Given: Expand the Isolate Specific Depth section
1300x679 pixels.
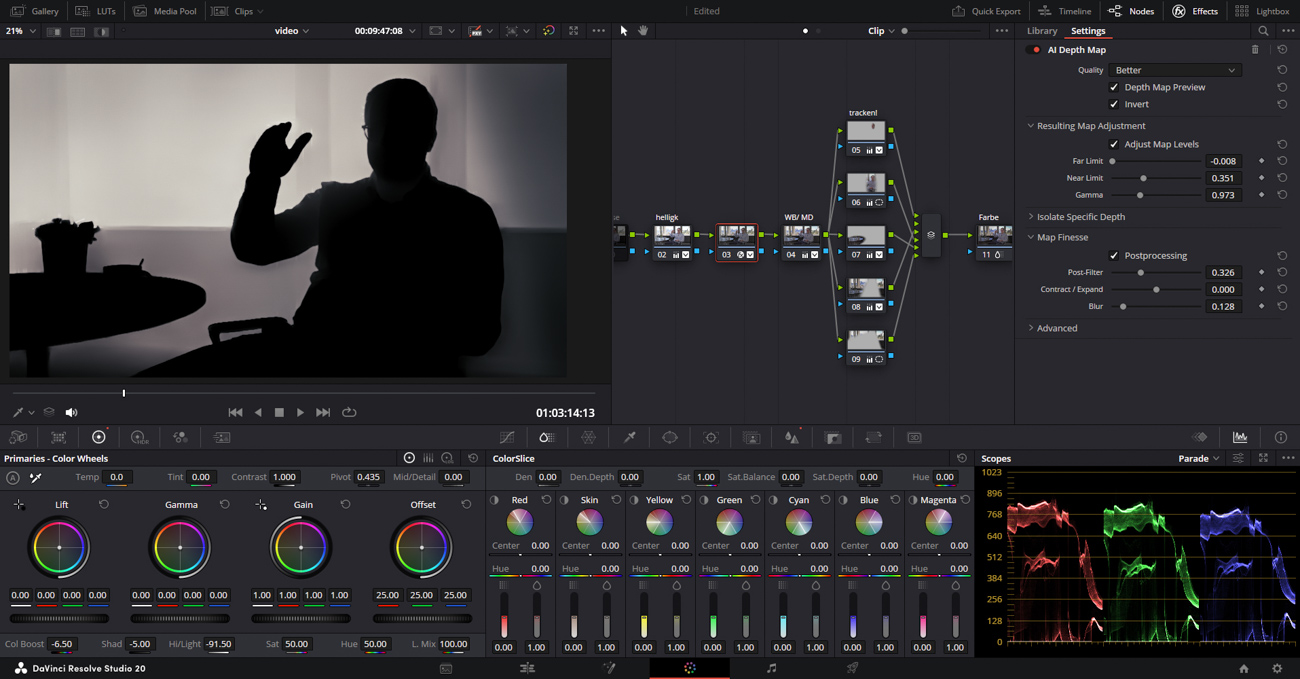Looking at the screenshot, I should pos(1080,217).
